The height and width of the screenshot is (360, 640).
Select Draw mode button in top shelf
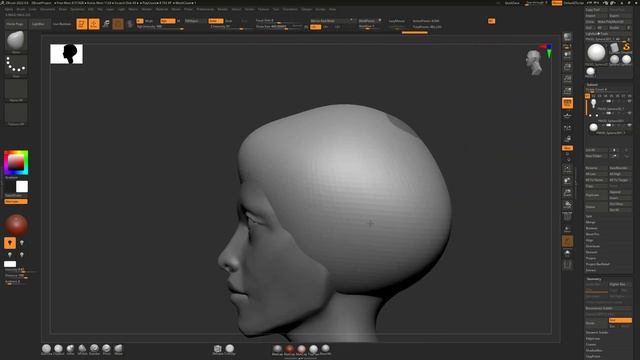(94, 24)
